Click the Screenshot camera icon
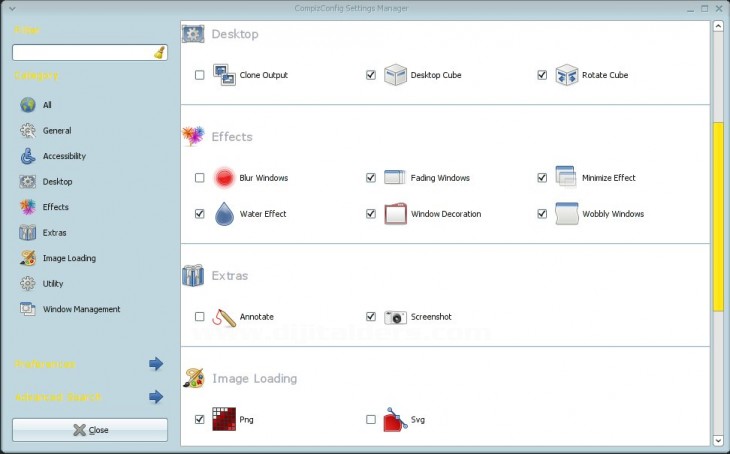The width and height of the screenshot is (730, 454). click(x=395, y=317)
